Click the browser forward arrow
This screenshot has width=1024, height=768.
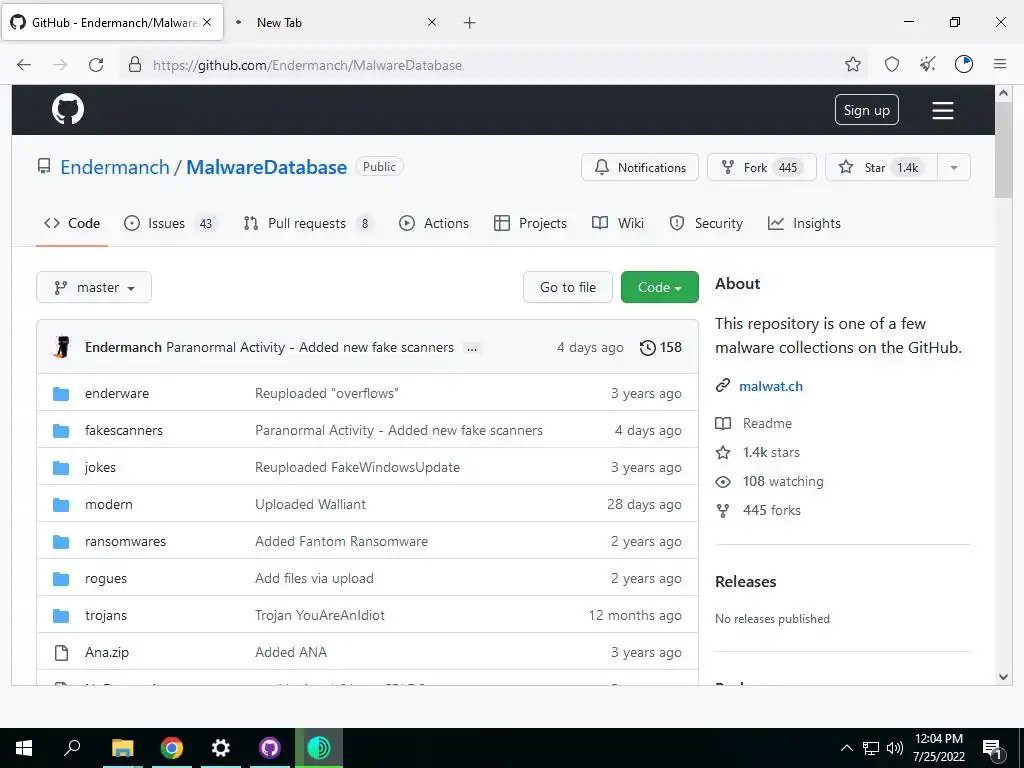tap(60, 65)
